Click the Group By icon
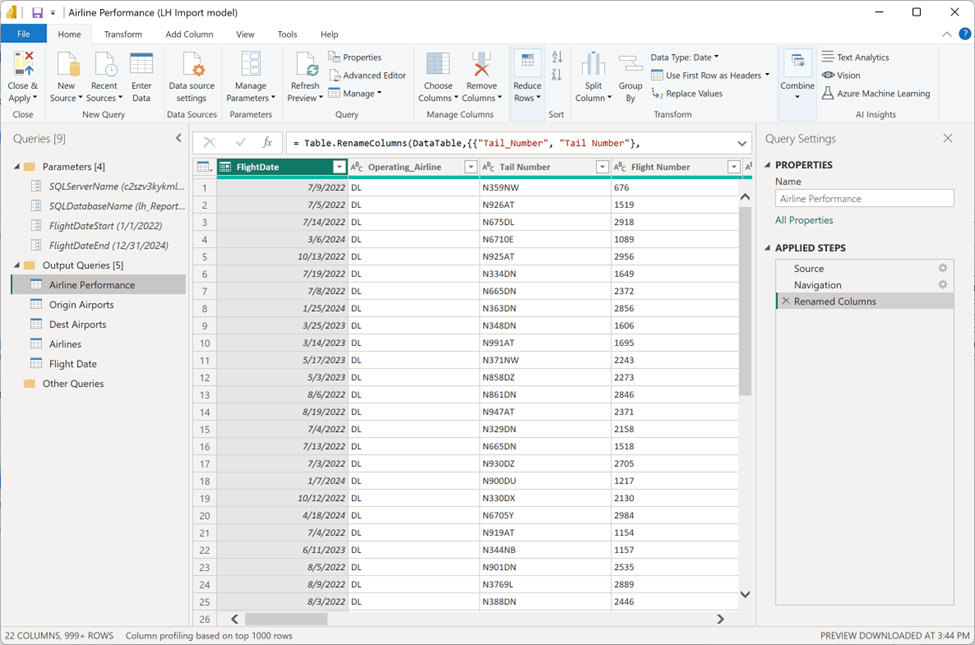The width and height of the screenshot is (975, 645). [x=631, y=64]
